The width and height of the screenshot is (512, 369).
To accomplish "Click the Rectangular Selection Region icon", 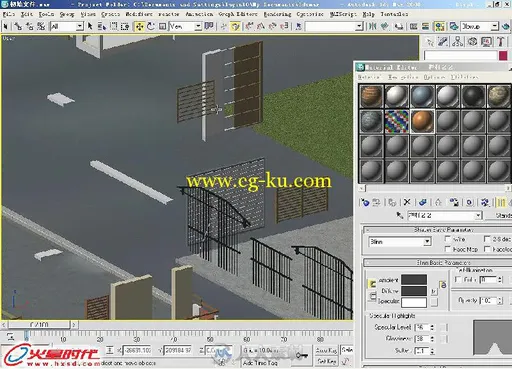I will click(114, 26).
